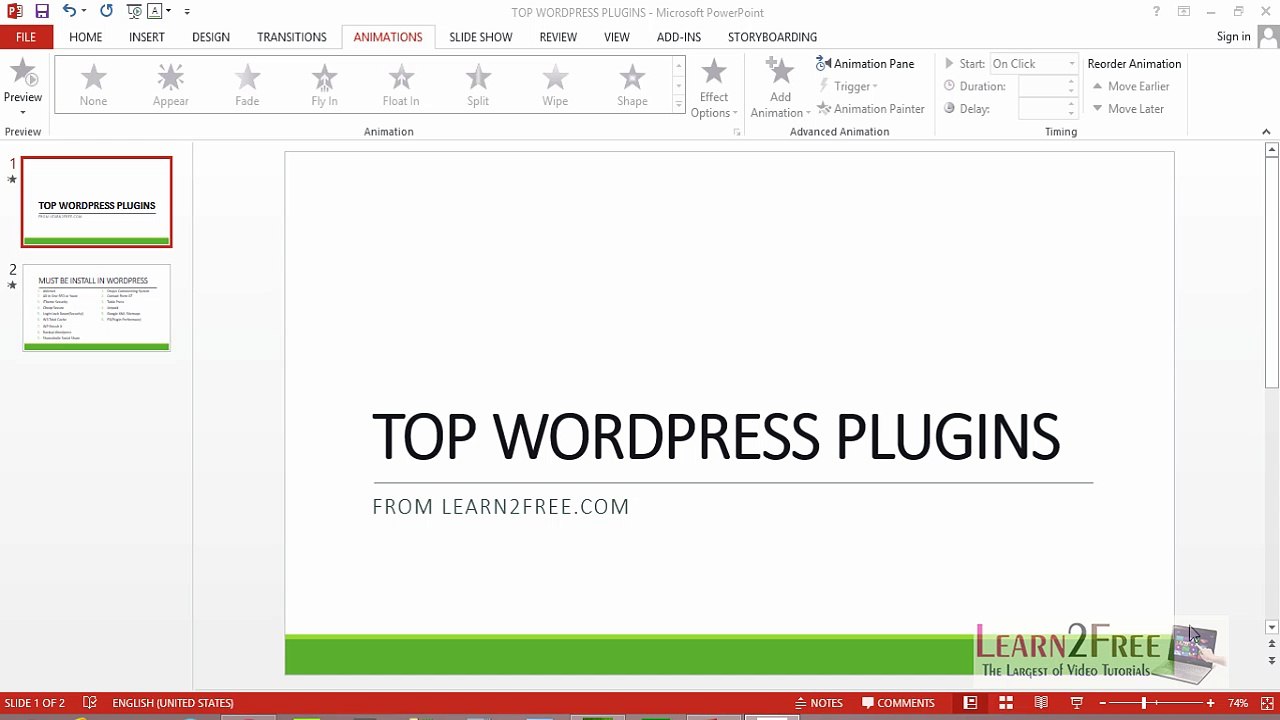The image size is (1280, 720).
Task: Open Ribbon Display Options icon
Action: click(x=1184, y=12)
